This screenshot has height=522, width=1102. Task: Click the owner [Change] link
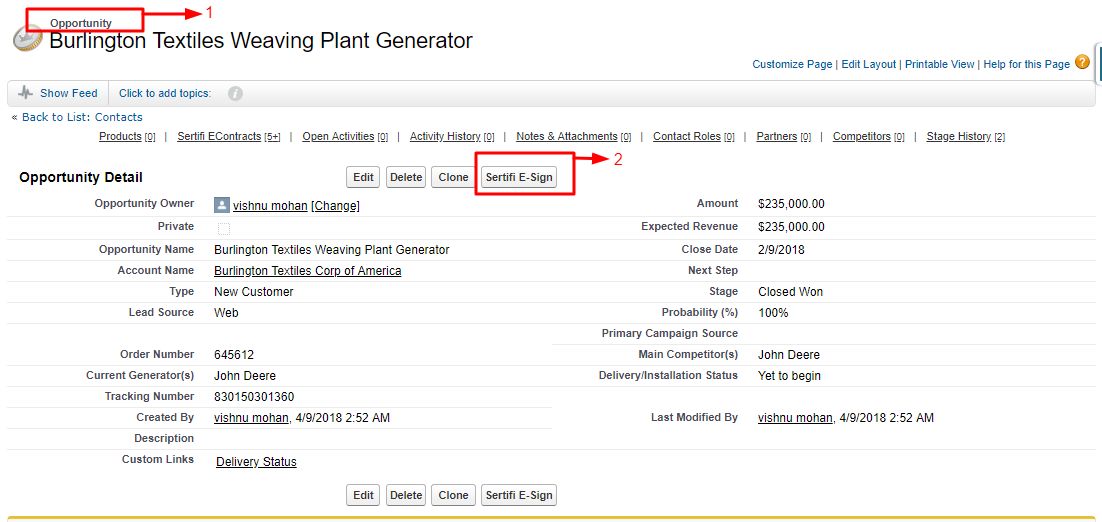tap(335, 206)
